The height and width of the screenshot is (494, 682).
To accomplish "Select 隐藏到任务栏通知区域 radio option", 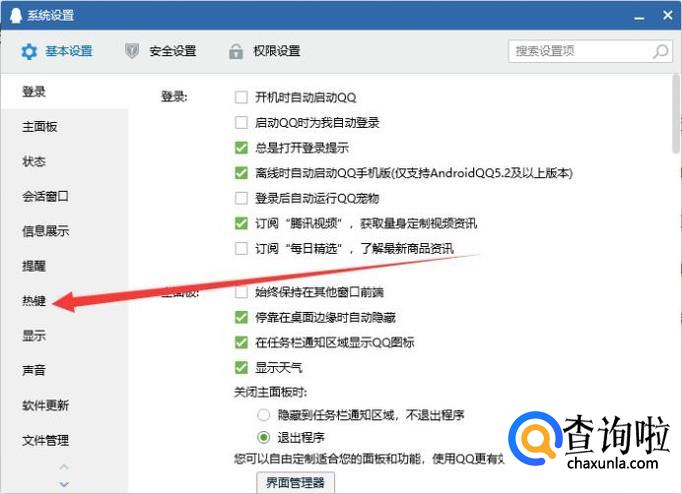I will pos(264,414).
